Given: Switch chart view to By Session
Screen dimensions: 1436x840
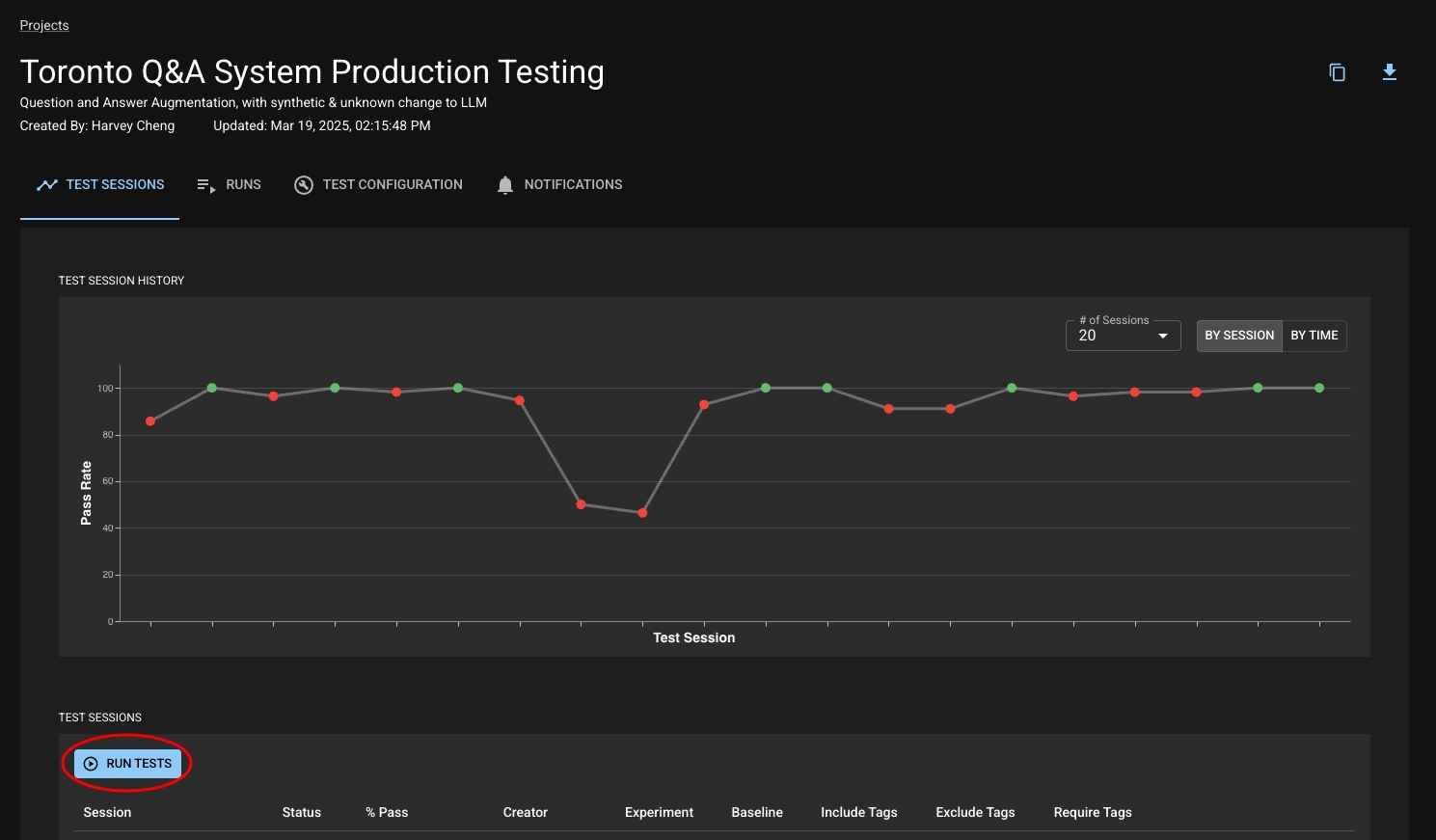Looking at the screenshot, I should click(1239, 336).
